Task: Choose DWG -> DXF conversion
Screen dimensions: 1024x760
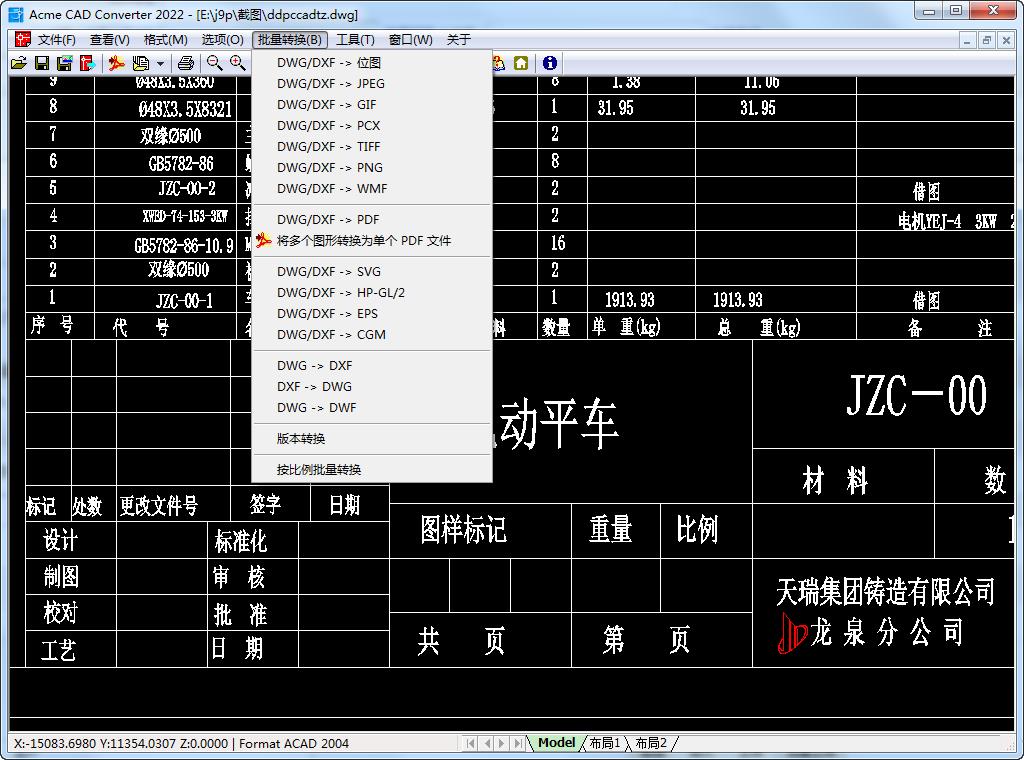Action: pos(372,366)
